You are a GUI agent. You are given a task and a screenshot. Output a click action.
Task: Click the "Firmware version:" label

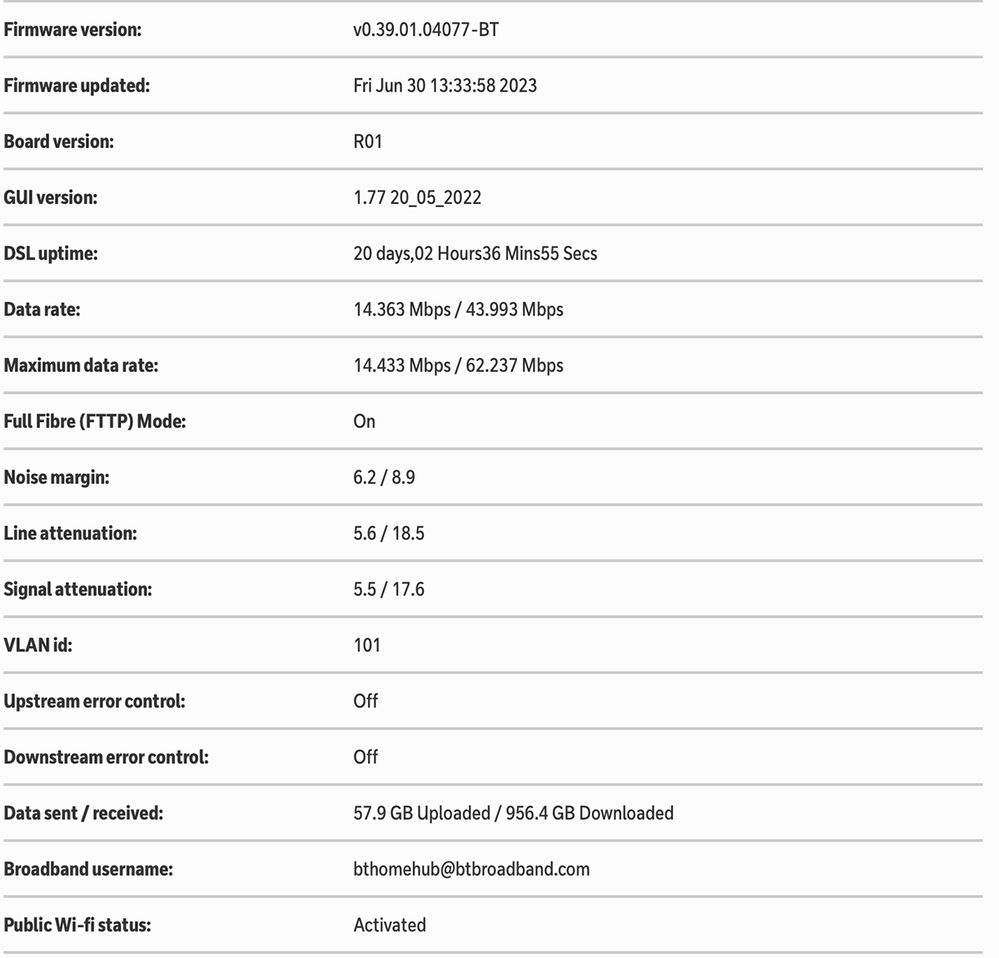point(73,30)
